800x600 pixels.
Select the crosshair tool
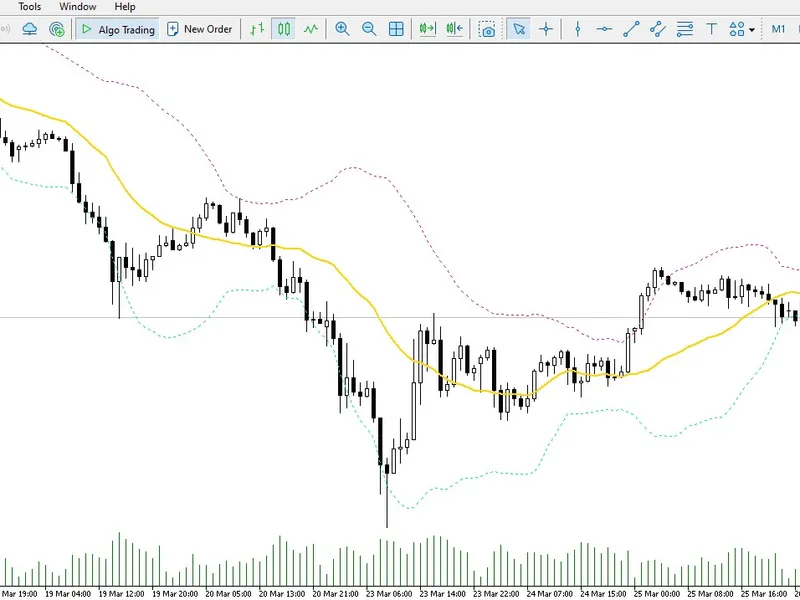(x=546, y=29)
